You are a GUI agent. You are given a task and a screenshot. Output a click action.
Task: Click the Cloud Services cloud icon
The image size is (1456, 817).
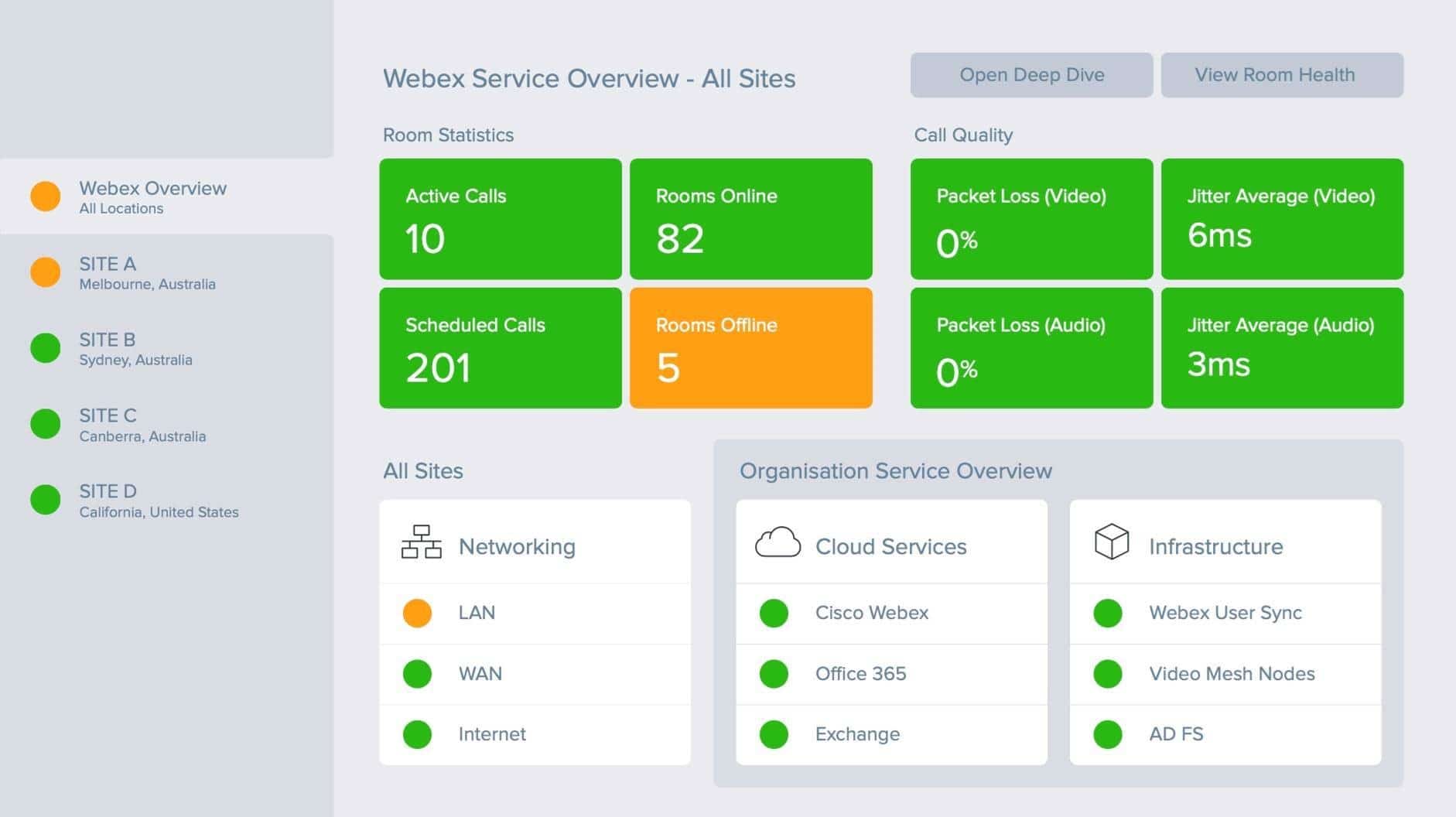pos(778,542)
